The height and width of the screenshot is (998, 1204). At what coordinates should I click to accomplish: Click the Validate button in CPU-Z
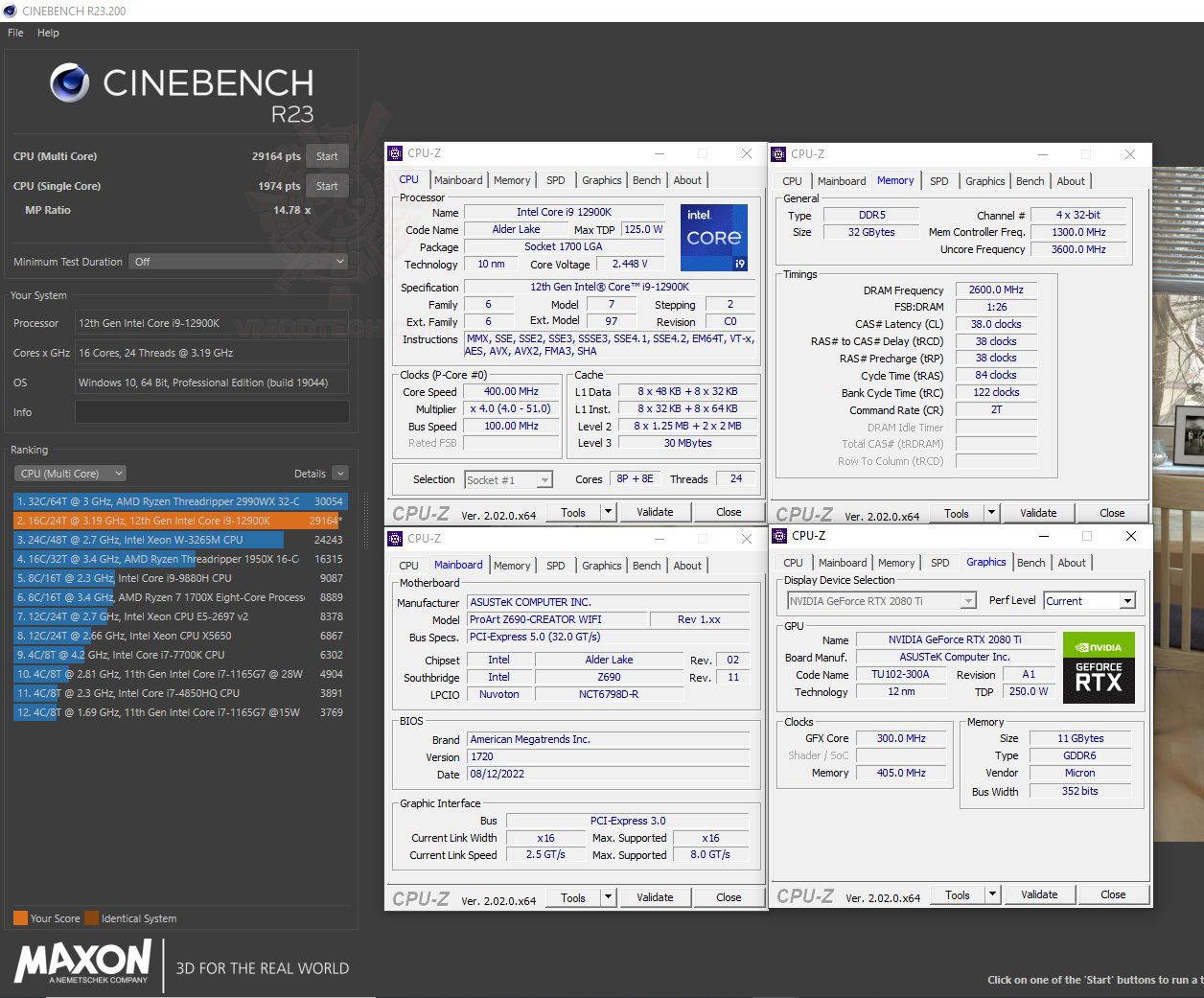(655, 511)
